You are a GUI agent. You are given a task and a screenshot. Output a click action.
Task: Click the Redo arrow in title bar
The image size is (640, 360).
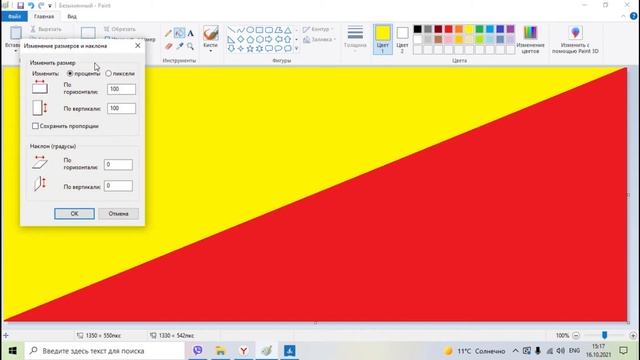pyautogui.click(x=41, y=6)
